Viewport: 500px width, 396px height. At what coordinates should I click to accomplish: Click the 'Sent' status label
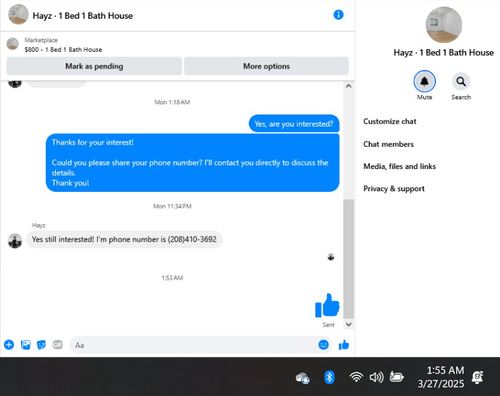[x=328, y=325]
